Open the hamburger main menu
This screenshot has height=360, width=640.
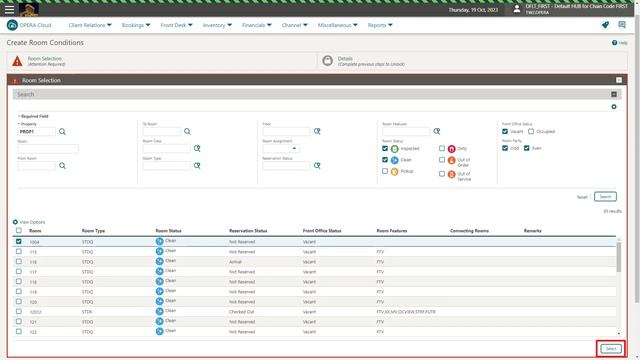(9, 9)
